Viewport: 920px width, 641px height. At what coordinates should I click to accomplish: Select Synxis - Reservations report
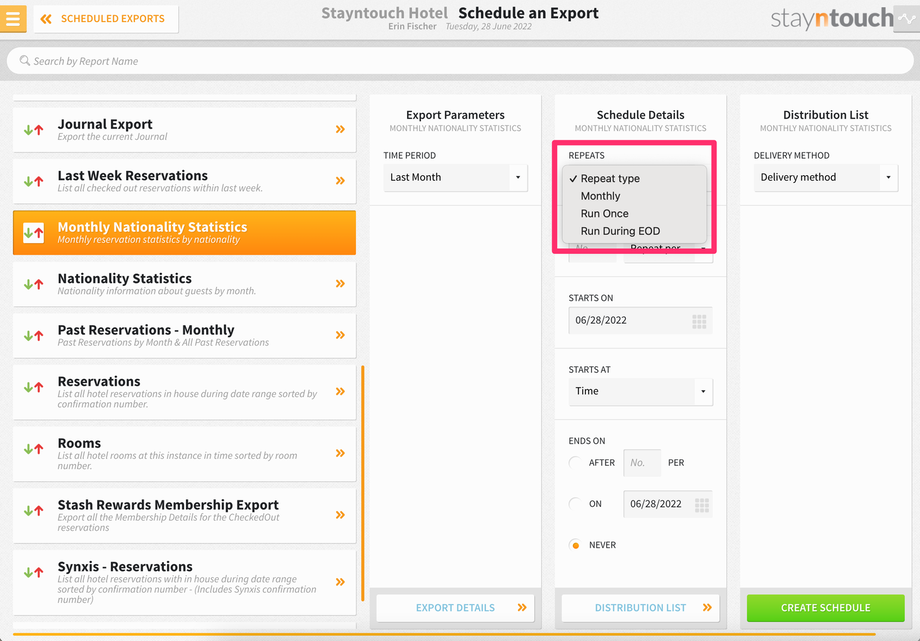pos(184,582)
